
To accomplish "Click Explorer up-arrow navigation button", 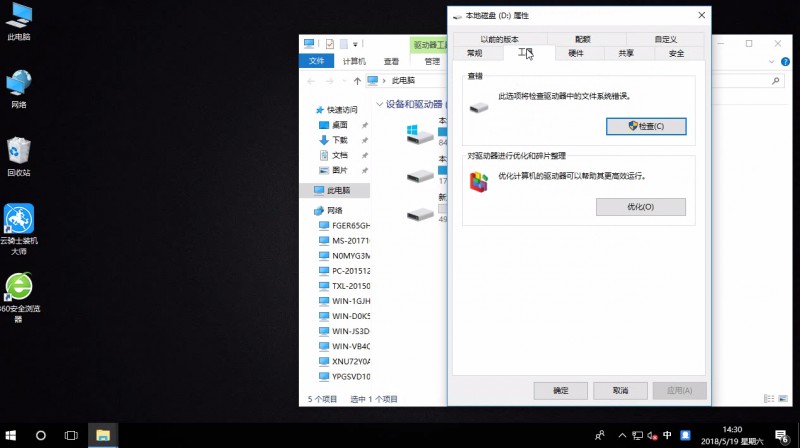I will [357, 81].
